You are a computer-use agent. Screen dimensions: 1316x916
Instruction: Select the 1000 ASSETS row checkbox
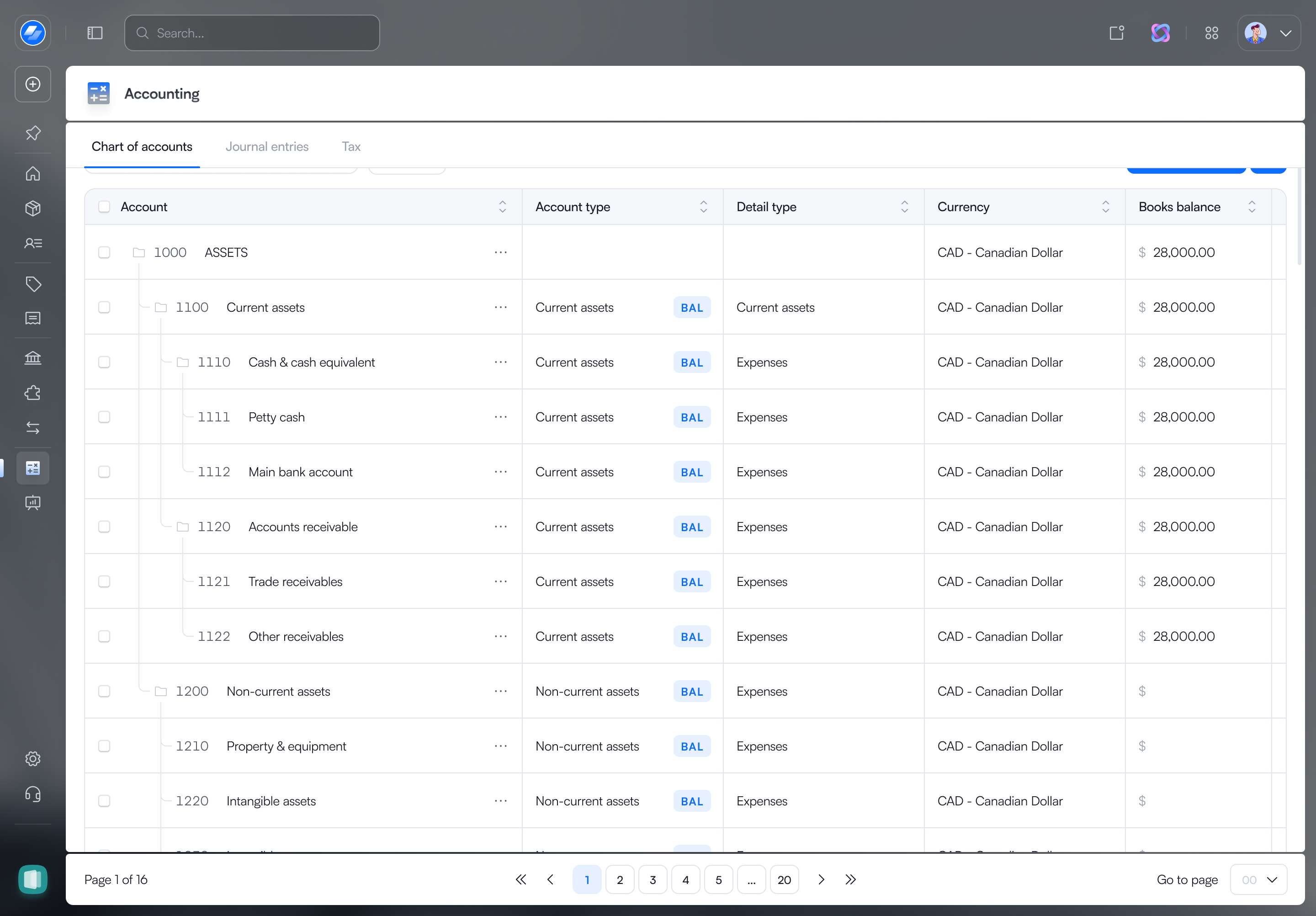[104, 252]
